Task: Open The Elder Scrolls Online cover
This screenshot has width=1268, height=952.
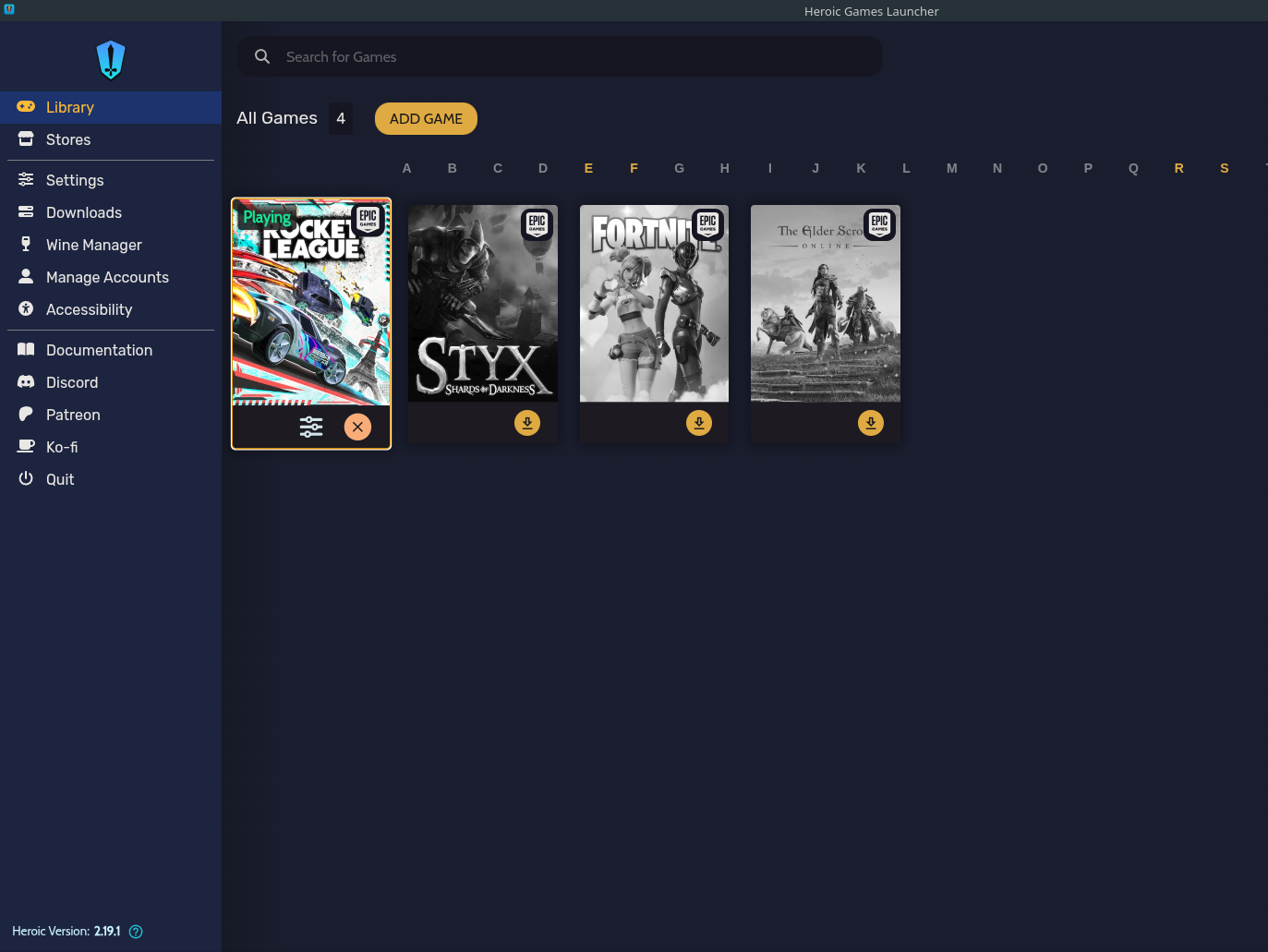Action: pyautogui.click(x=826, y=304)
